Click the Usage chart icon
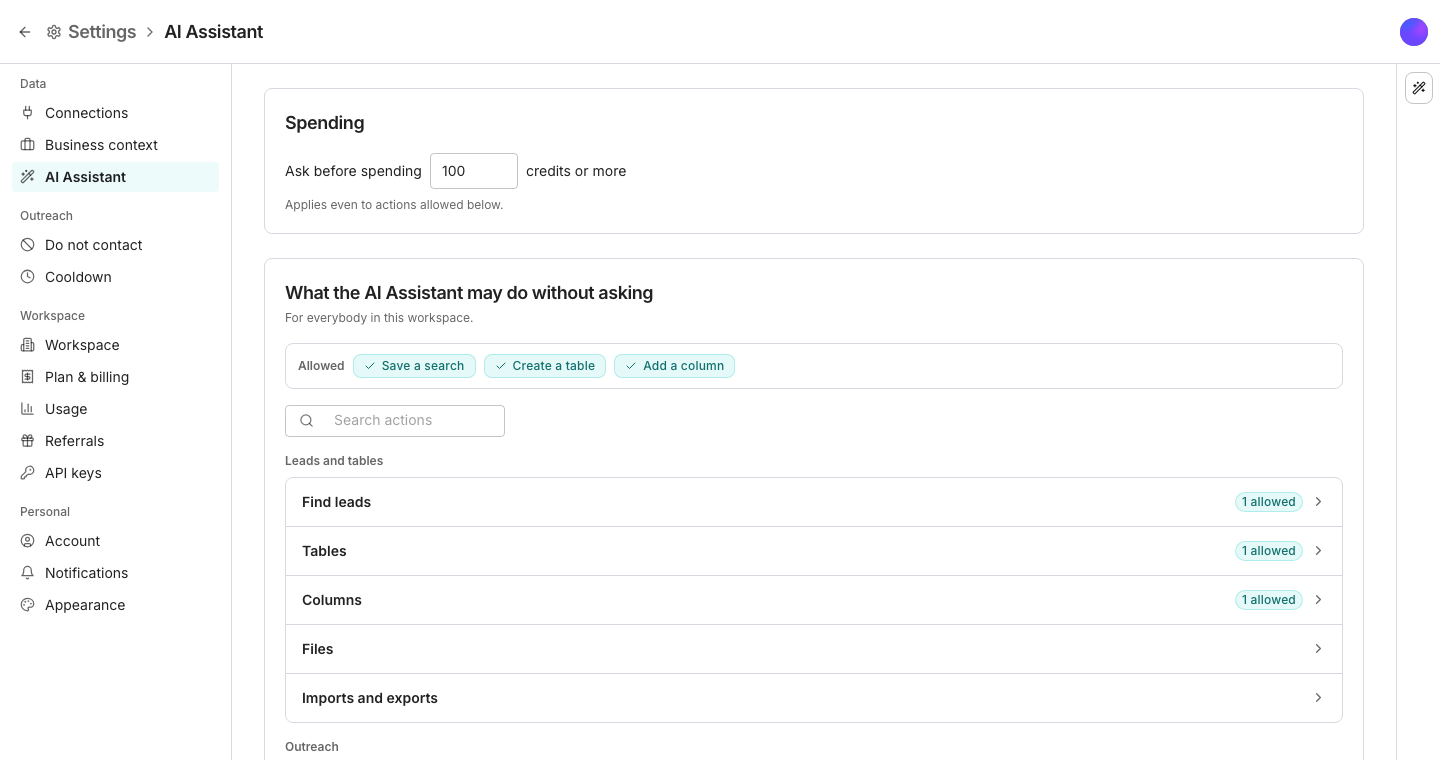The height and width of the screenshot is (760, 1440). (x=28, y=409)
